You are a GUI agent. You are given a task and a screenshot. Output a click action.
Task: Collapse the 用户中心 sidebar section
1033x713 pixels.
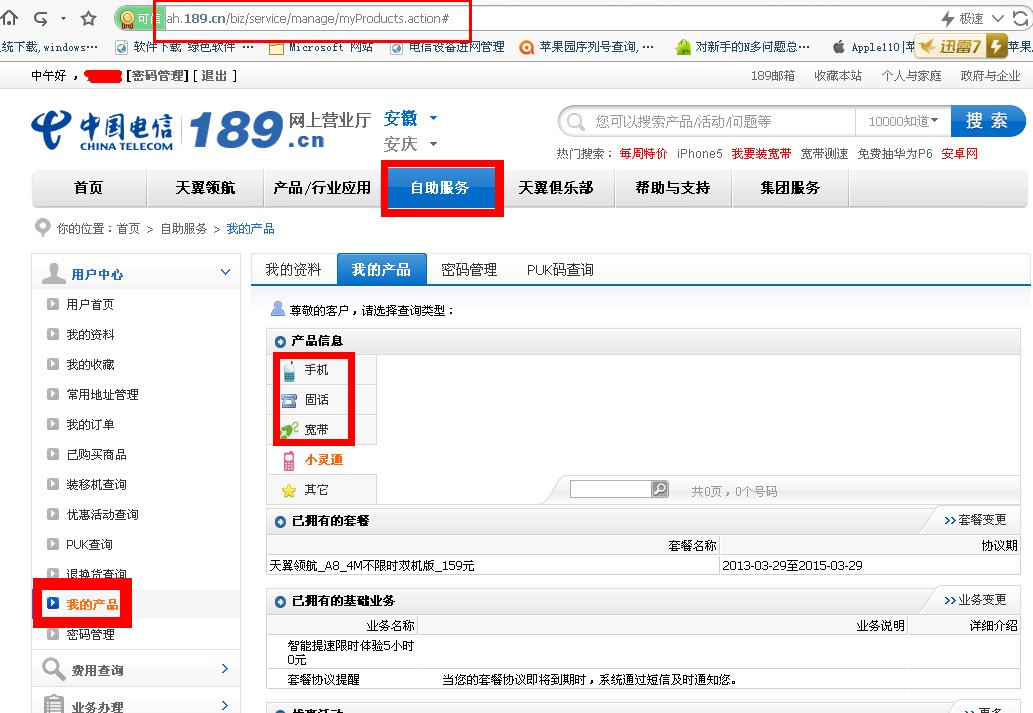(224, 272)
